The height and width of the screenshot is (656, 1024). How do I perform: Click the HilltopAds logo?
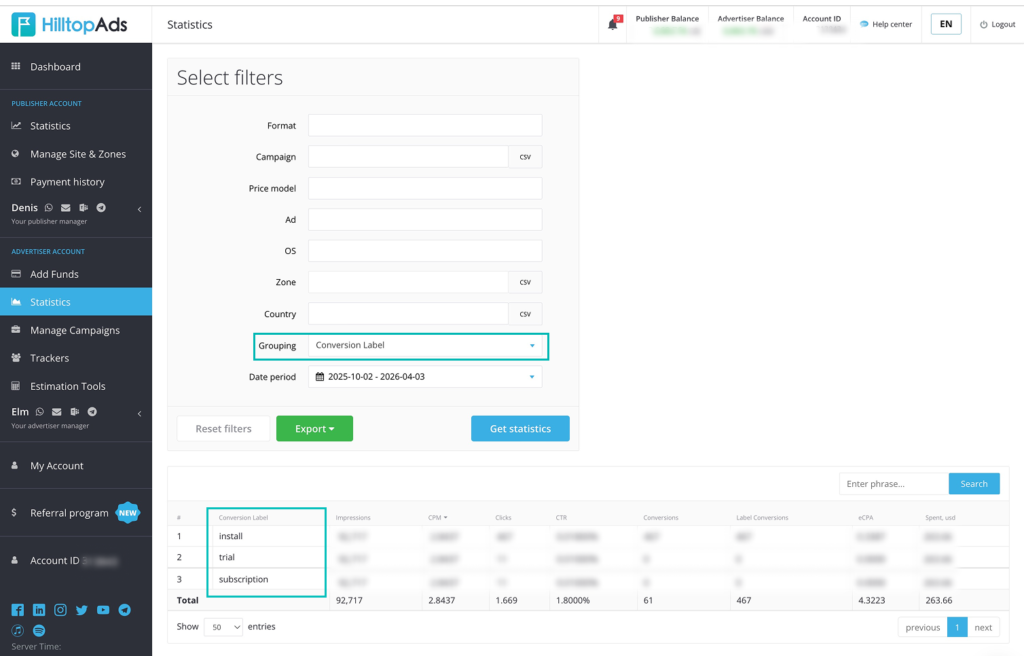point(70,25)
